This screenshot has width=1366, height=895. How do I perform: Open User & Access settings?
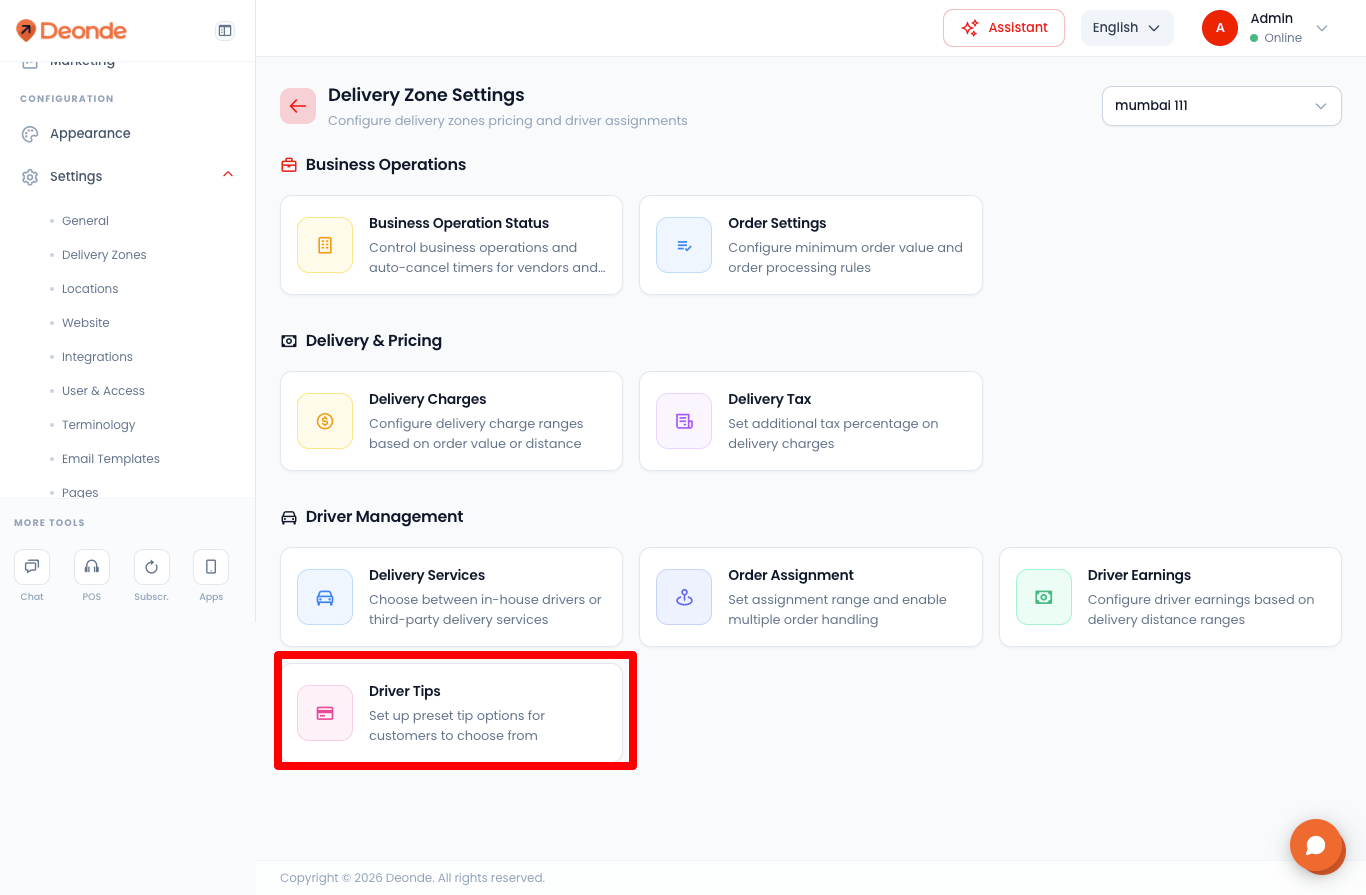(x=103, y=391)
